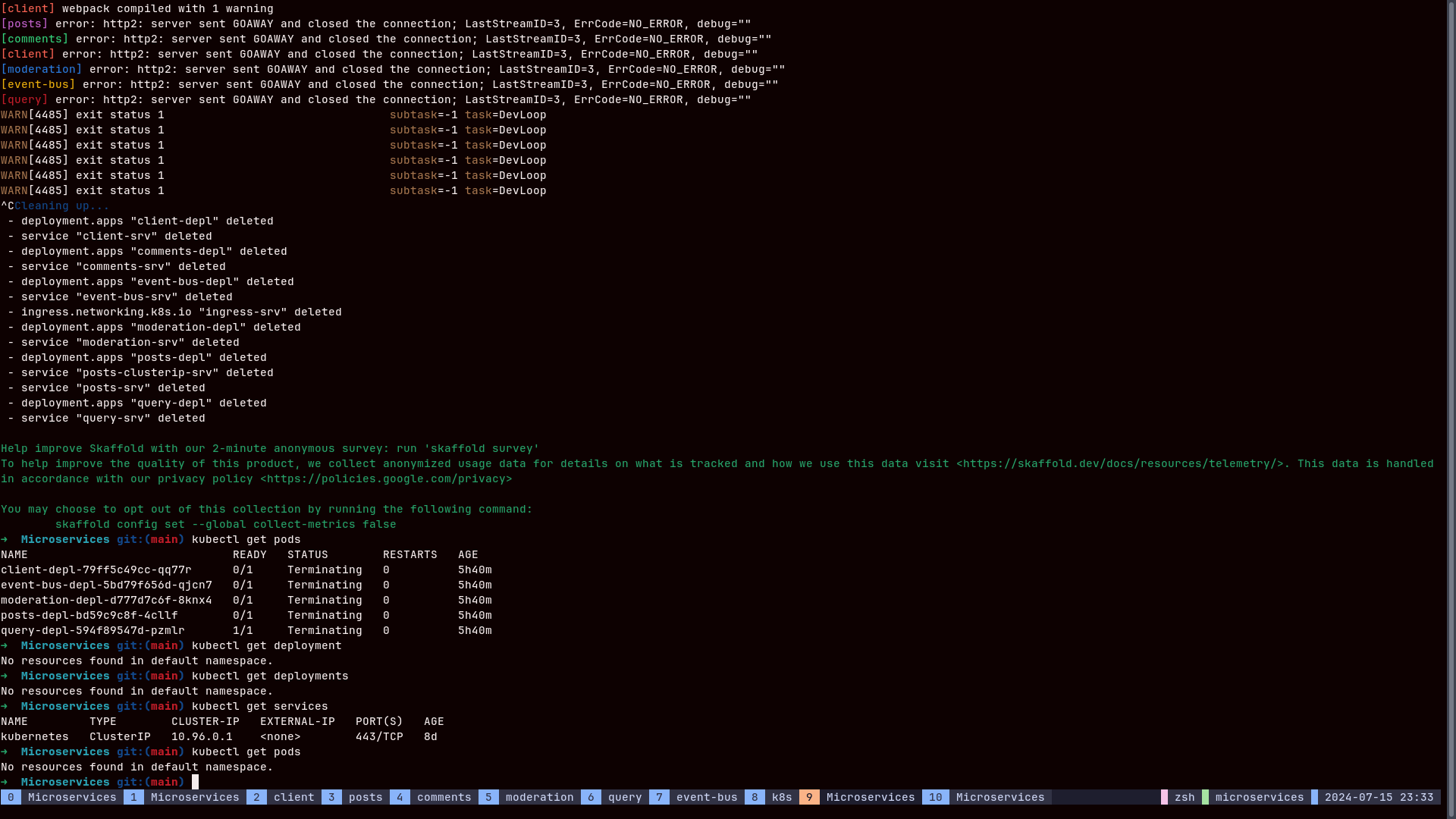
Task: Switch to tmux window 0 Microservices
Action: (61, 797)
